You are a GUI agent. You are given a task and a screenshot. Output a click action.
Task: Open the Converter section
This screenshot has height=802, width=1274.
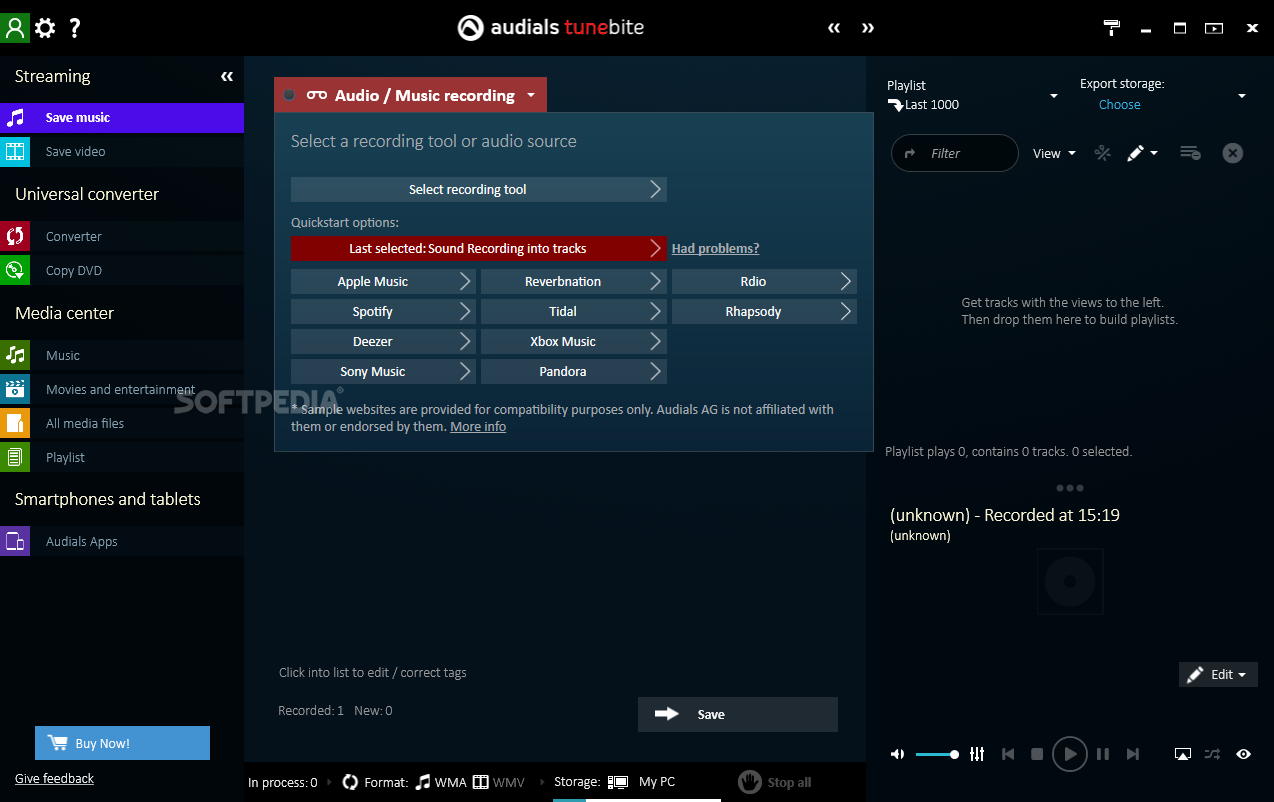click(122, 237)
